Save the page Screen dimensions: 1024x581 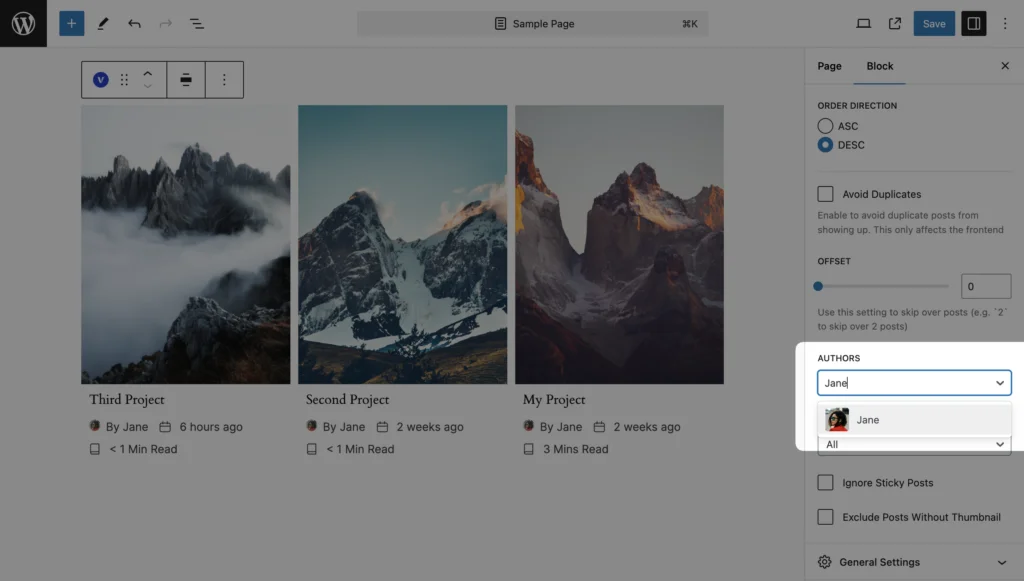coord(933,24)
